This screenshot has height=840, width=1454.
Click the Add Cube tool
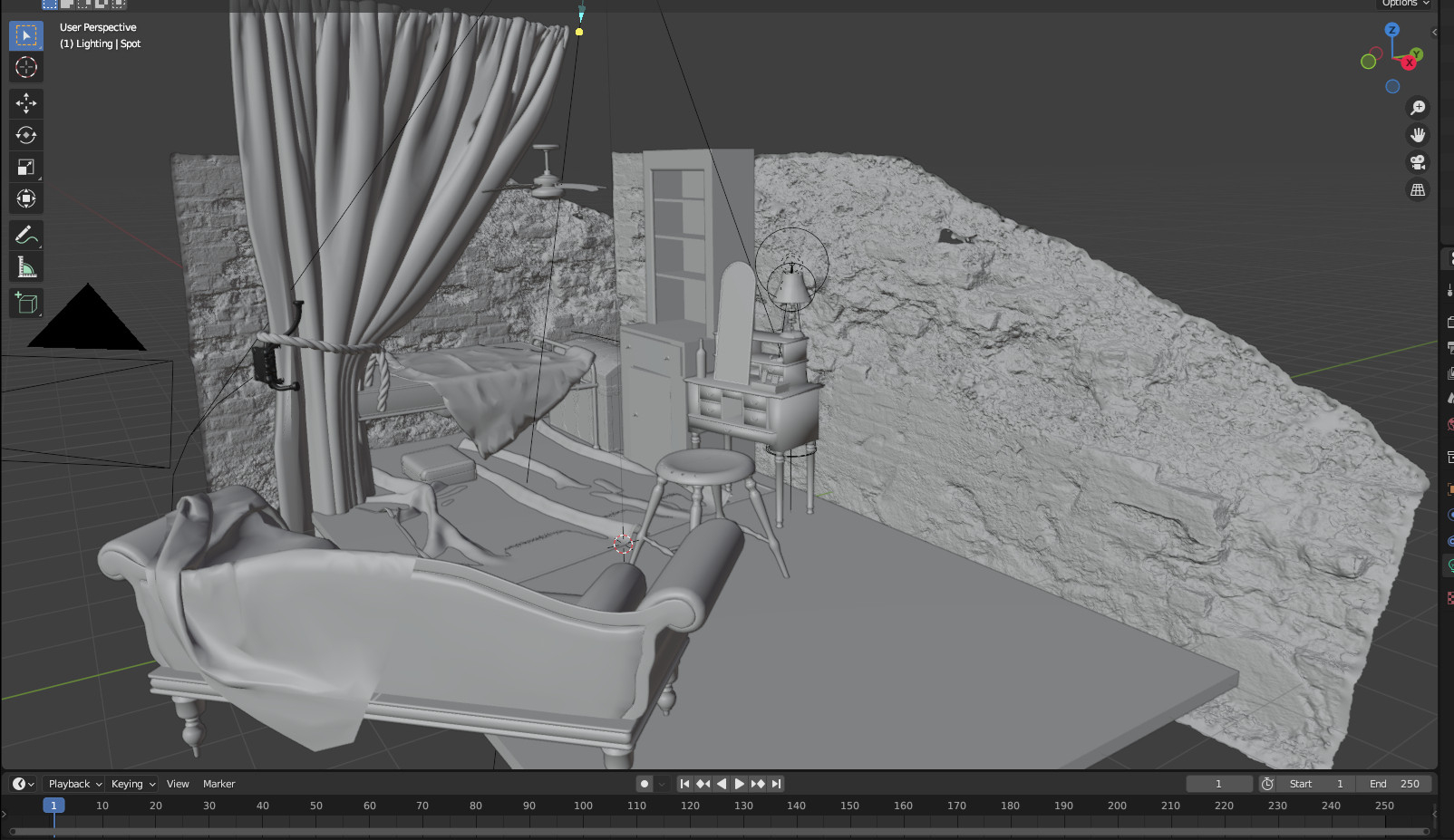coord(25,303)
